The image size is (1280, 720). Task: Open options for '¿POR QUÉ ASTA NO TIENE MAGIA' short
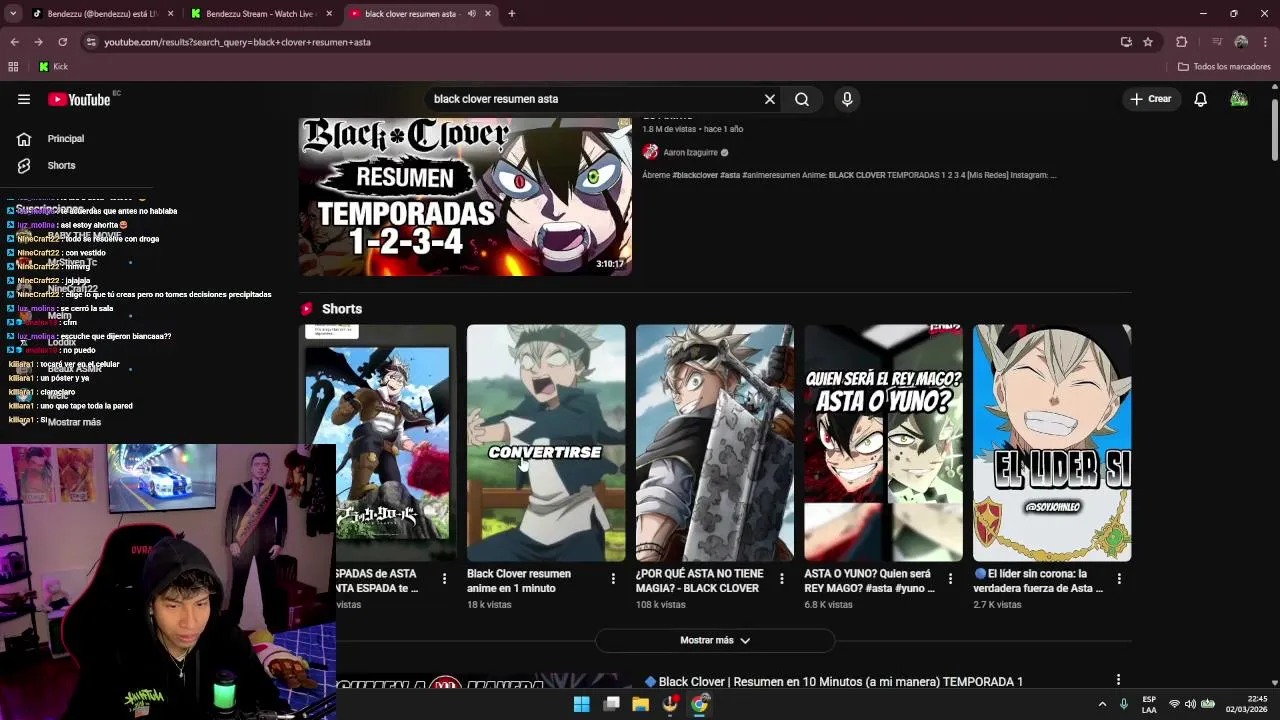click(x=782, y=578)
